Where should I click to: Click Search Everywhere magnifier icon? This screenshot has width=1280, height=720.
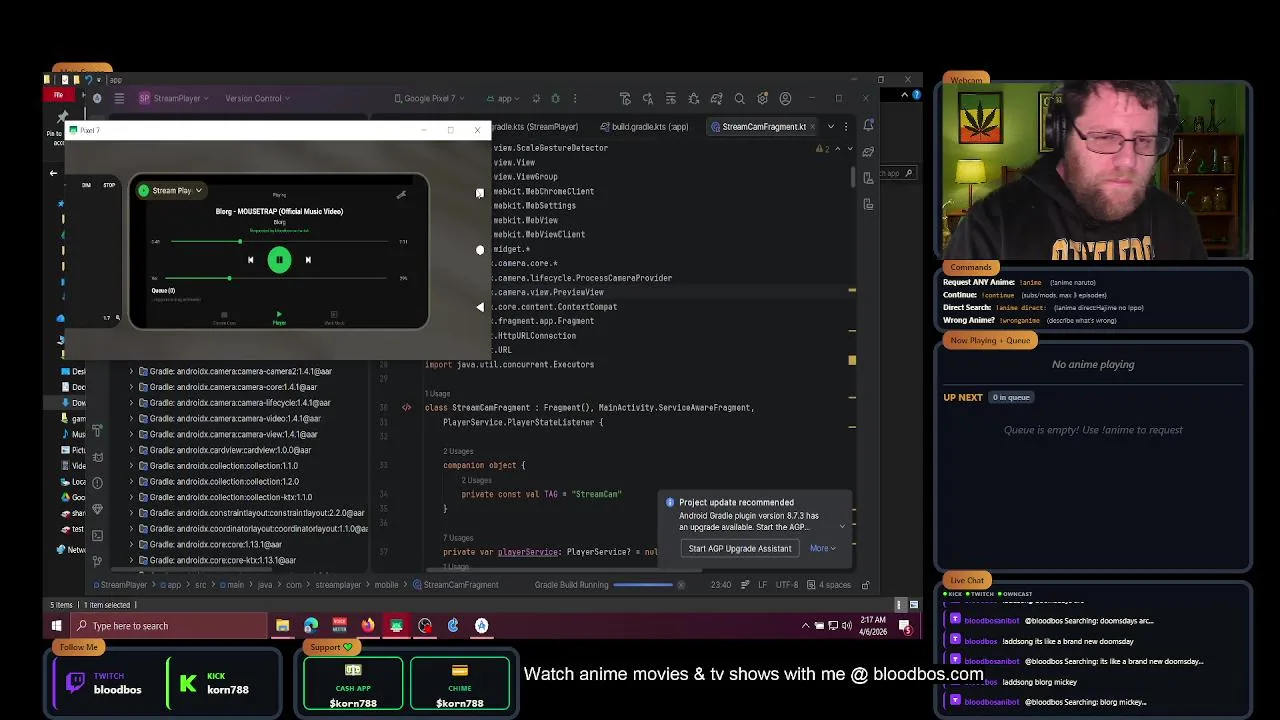pos(740,98)
